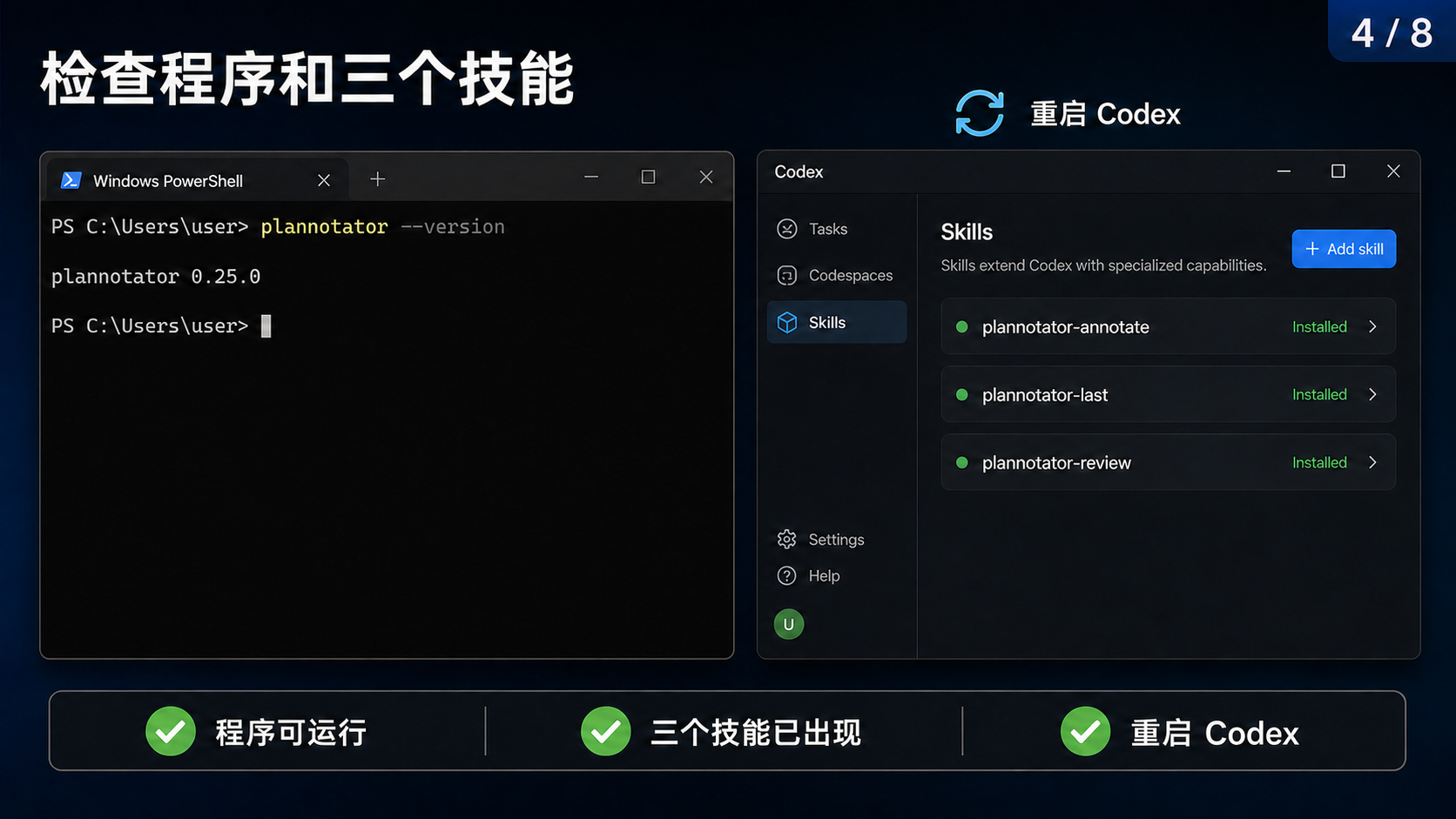
Task: Open Settings via the gear icon
Action: 786,540
